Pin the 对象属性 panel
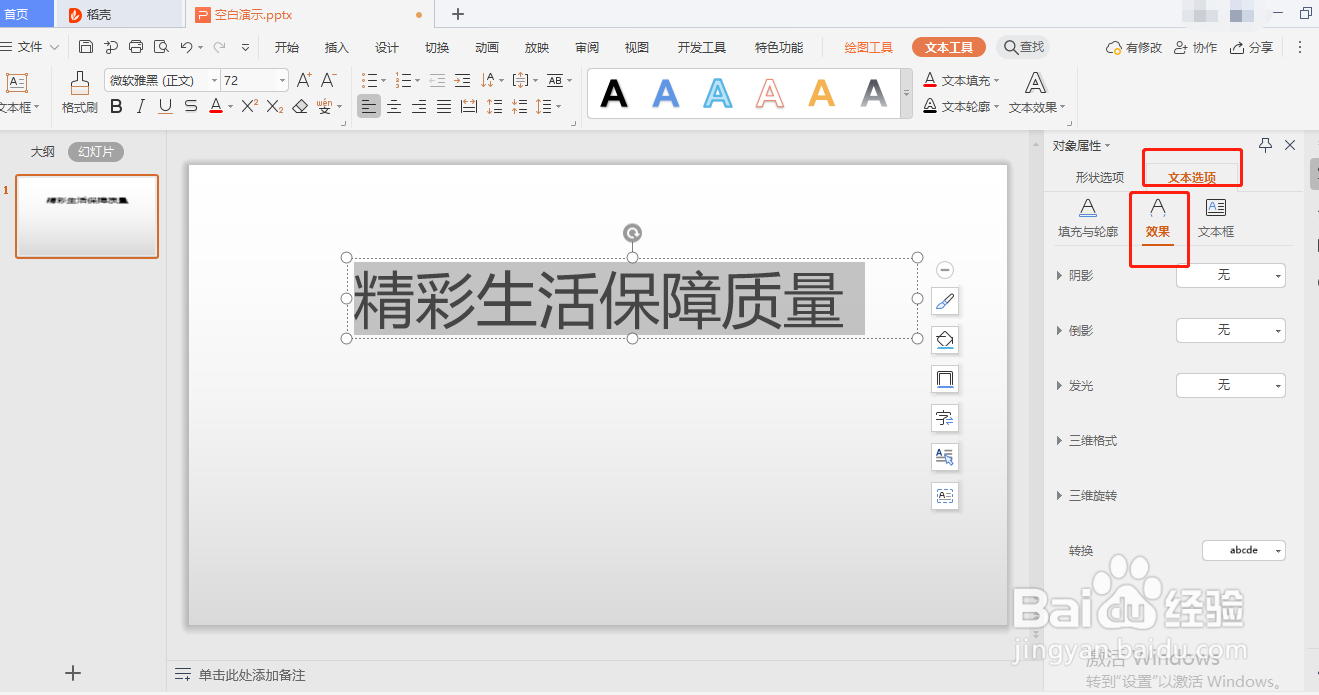Screen dimensions: 1319x695 pos(1265,145)
